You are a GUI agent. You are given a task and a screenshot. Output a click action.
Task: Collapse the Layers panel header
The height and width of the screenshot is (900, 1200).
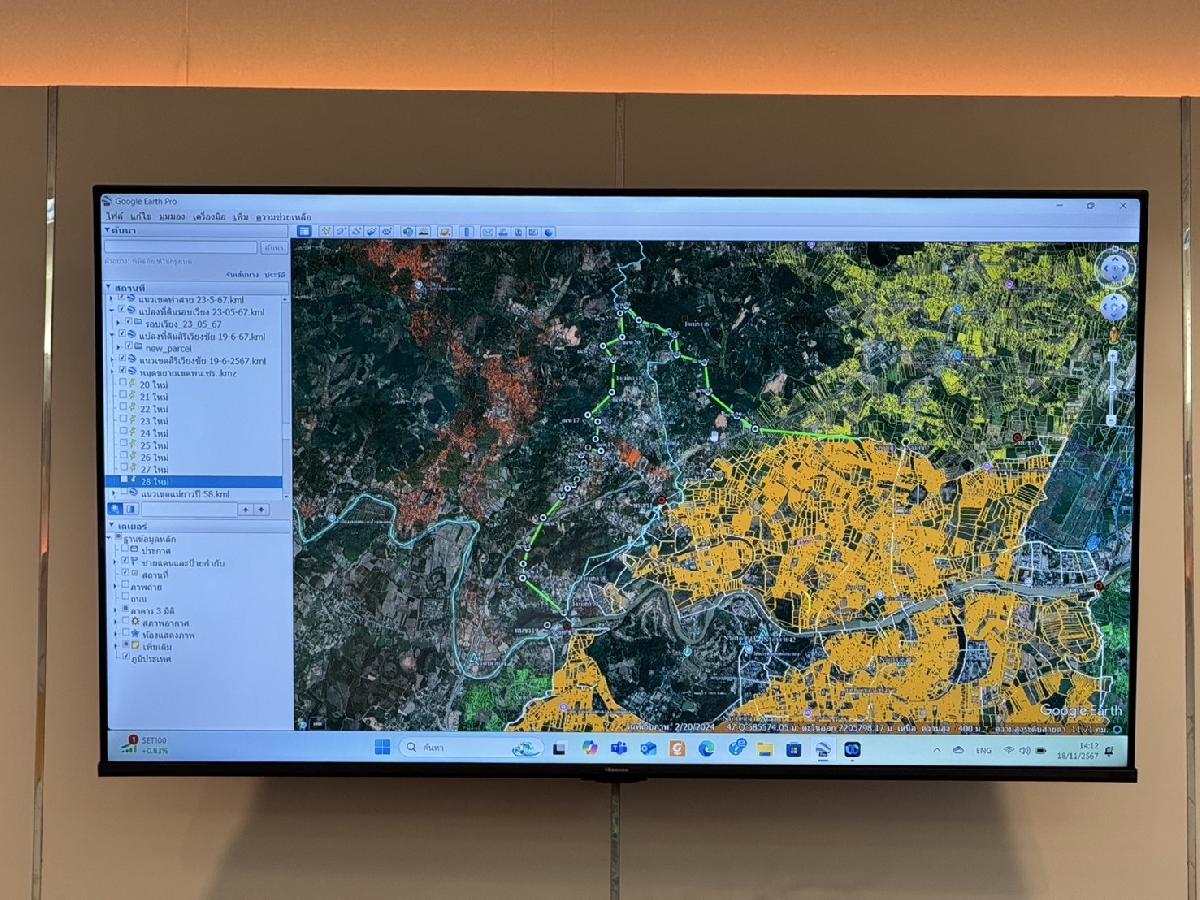[111, 526]
